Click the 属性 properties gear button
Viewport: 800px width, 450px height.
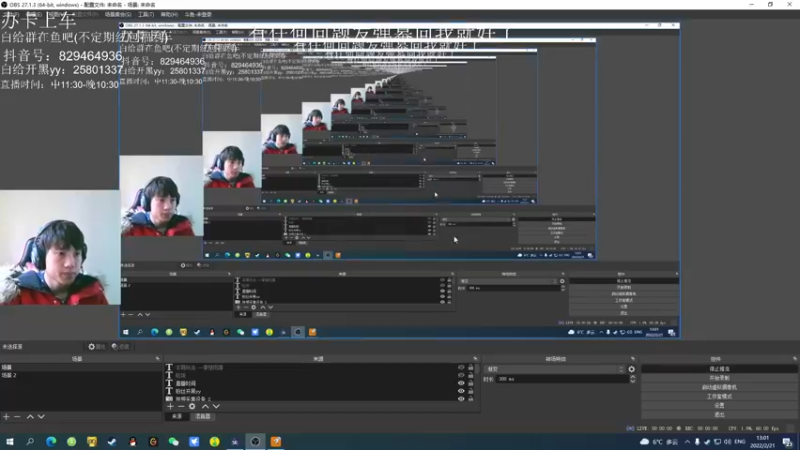tap(96, 347)
